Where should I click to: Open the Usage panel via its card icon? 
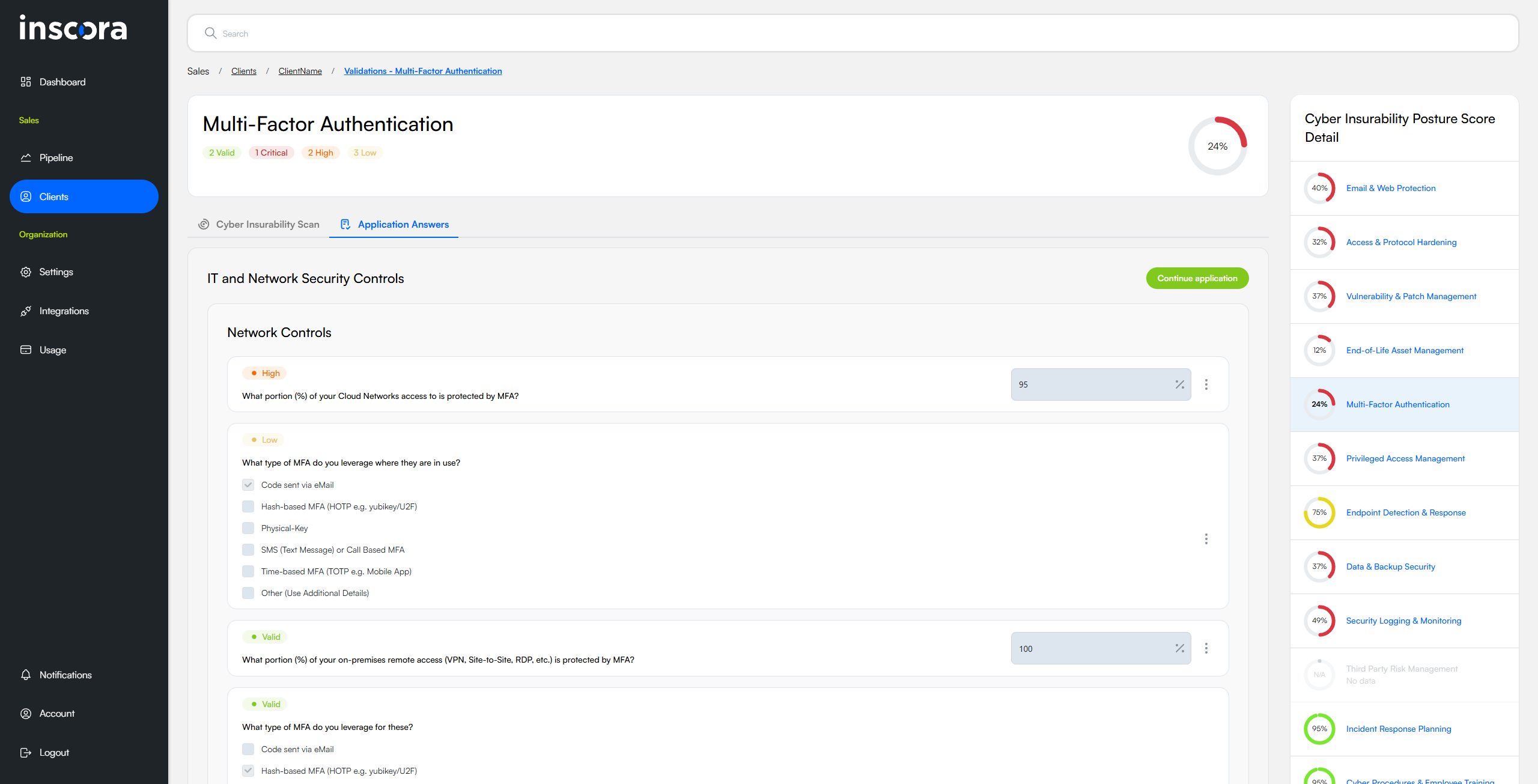(26, 350)
